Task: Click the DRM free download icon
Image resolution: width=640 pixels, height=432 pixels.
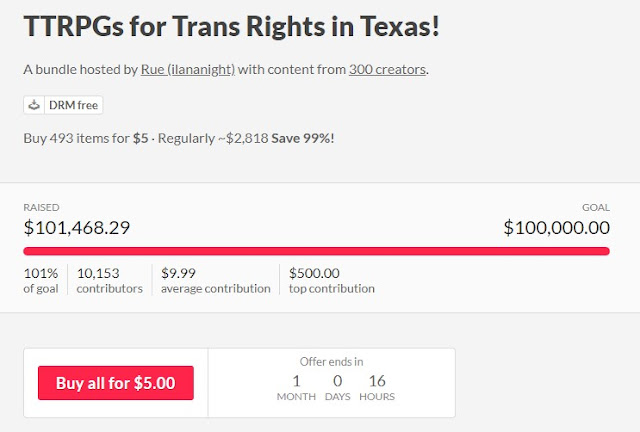Action: [x=35, y=105]
